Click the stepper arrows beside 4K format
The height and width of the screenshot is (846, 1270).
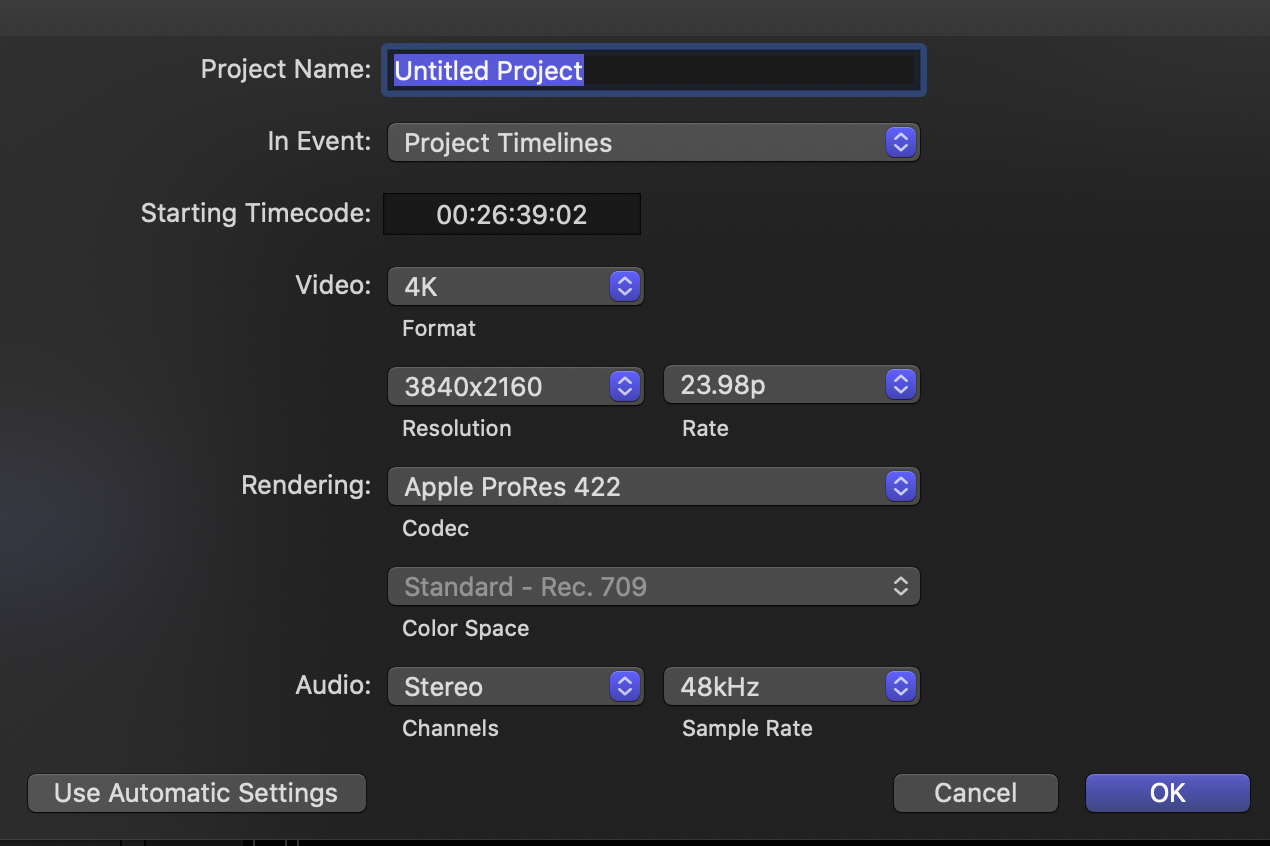pyautogui.click(x=625, y=287)
